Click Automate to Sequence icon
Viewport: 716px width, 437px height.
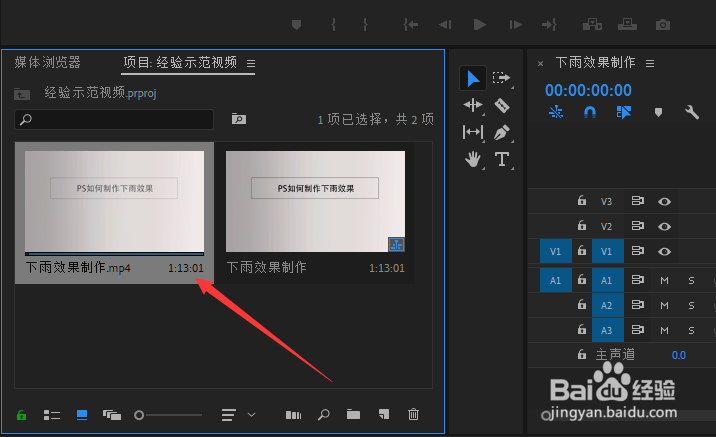(293, 415)
